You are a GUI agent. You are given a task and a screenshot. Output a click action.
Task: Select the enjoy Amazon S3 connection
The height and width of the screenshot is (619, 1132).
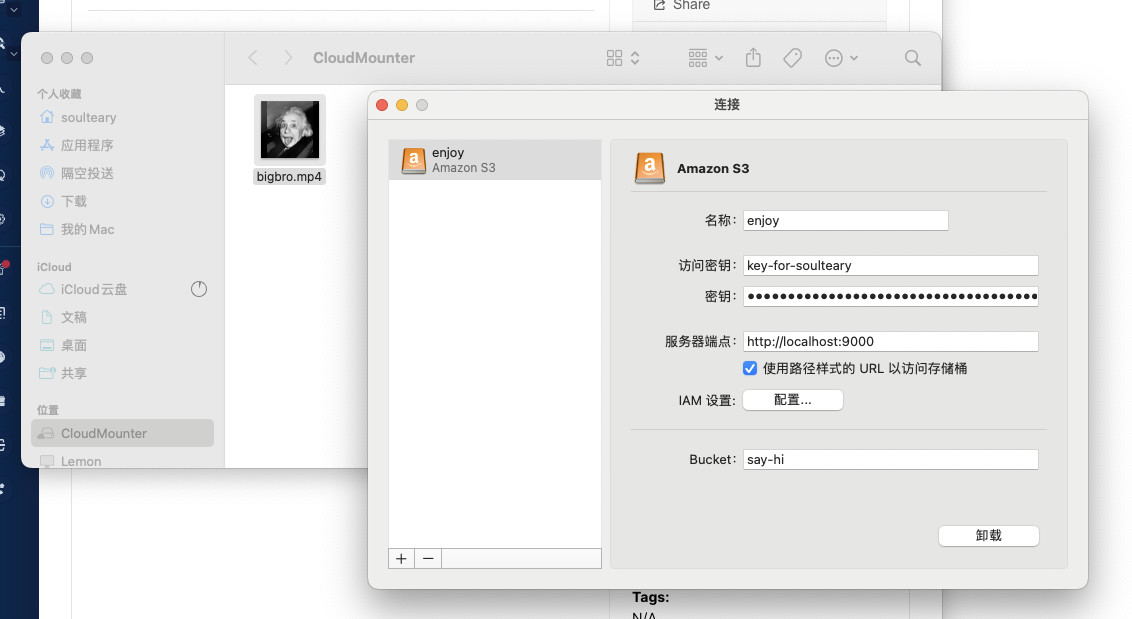click(x=495, y=160)
